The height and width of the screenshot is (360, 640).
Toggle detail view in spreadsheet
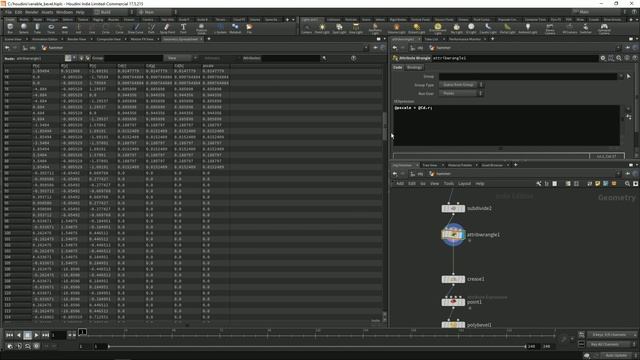pos(87,58)
